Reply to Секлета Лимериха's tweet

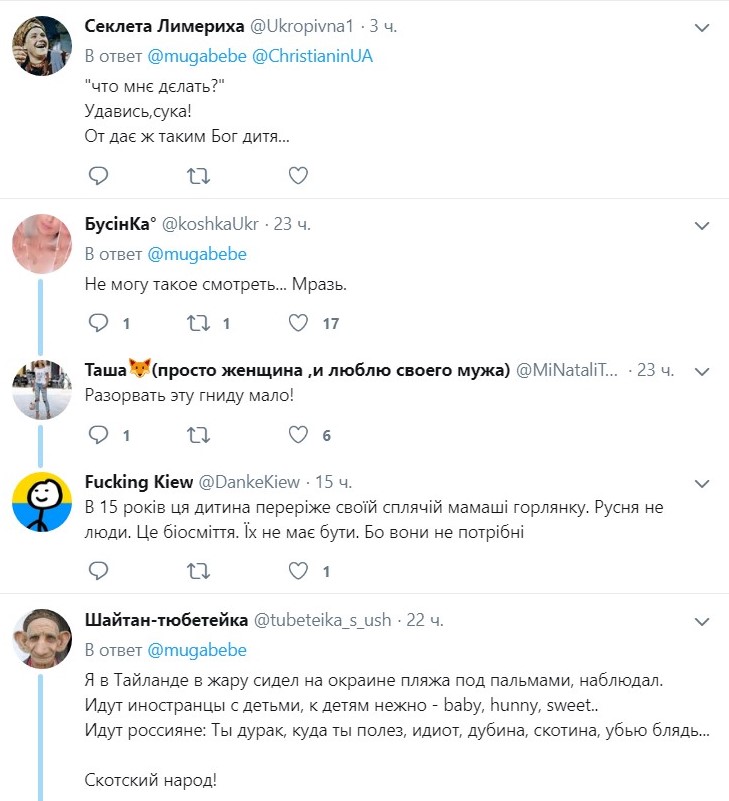click(98, 176)
